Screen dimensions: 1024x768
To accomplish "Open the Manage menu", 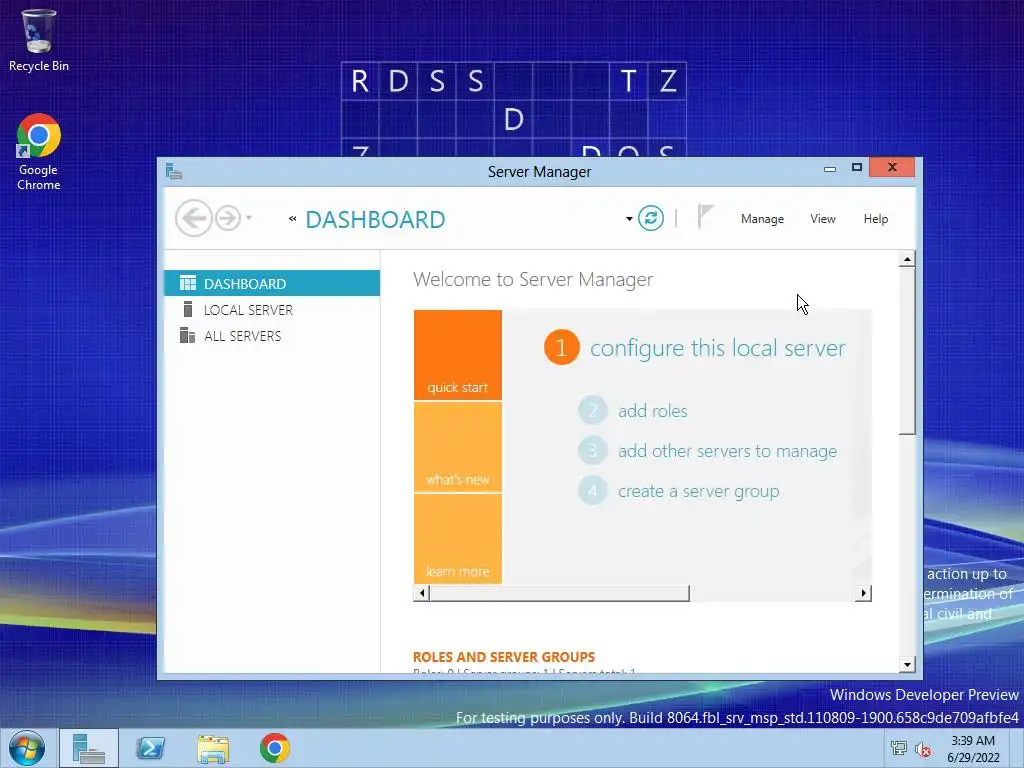I will pyautogui.click(x=762, y=219).
